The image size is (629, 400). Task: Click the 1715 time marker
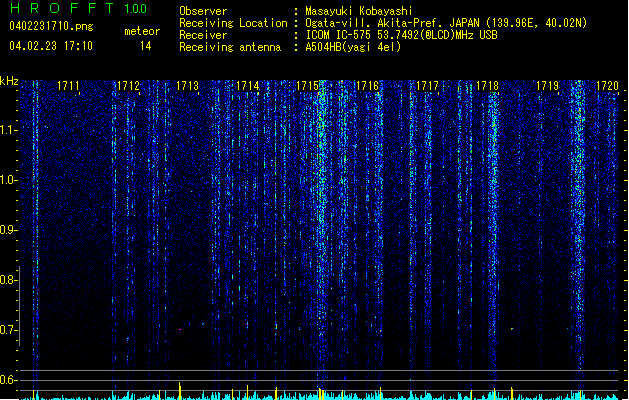pyautogui.click(x=308, y=86)
